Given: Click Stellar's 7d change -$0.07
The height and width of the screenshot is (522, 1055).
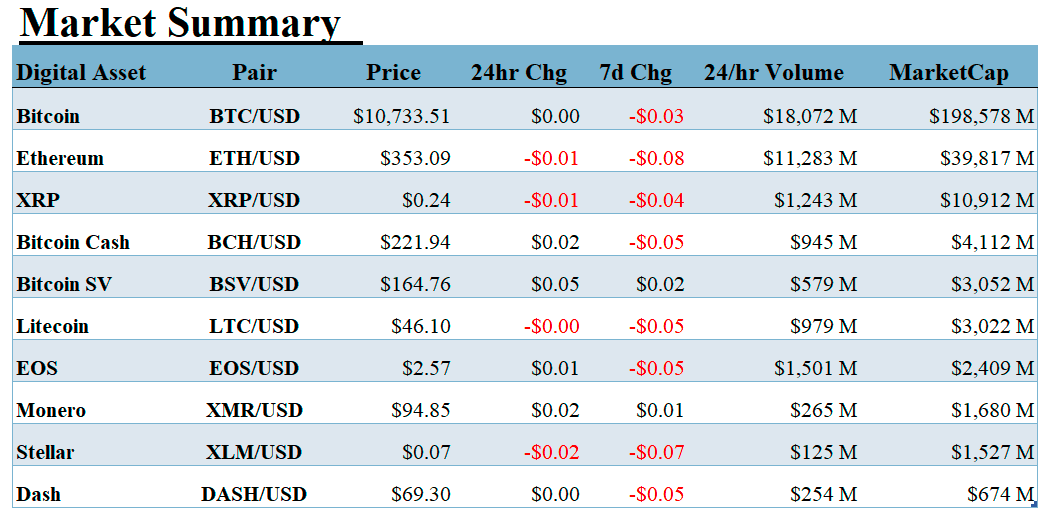Looking at the screenshot, I should coord(657,452).
